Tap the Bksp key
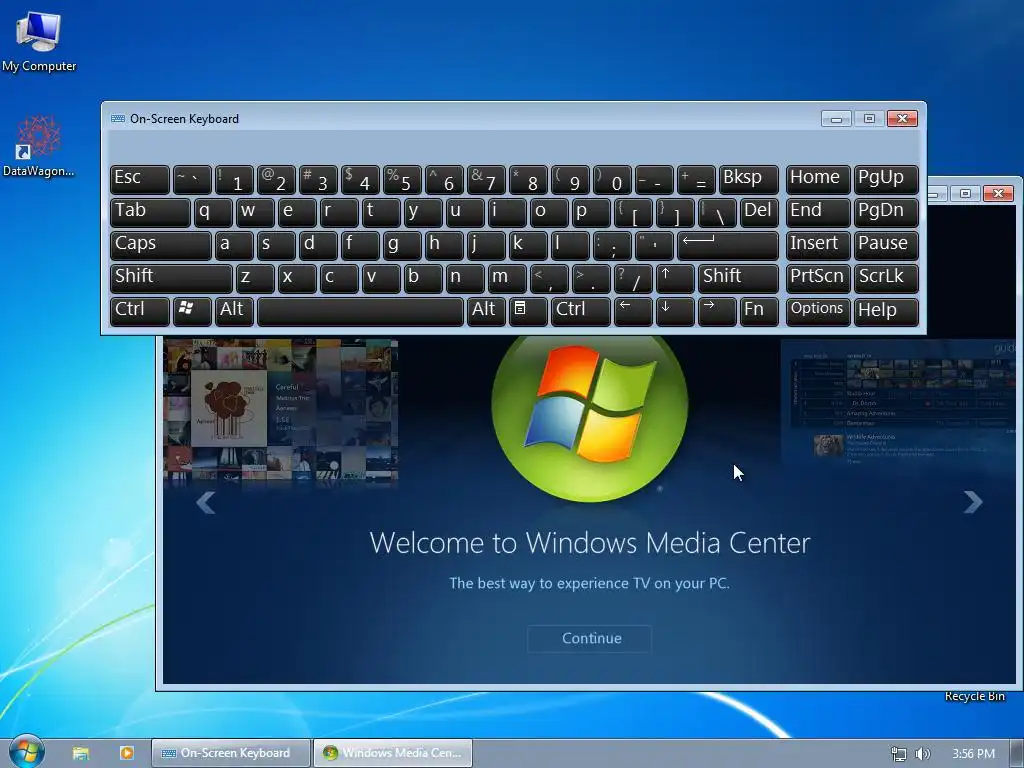 pos(748,180)
